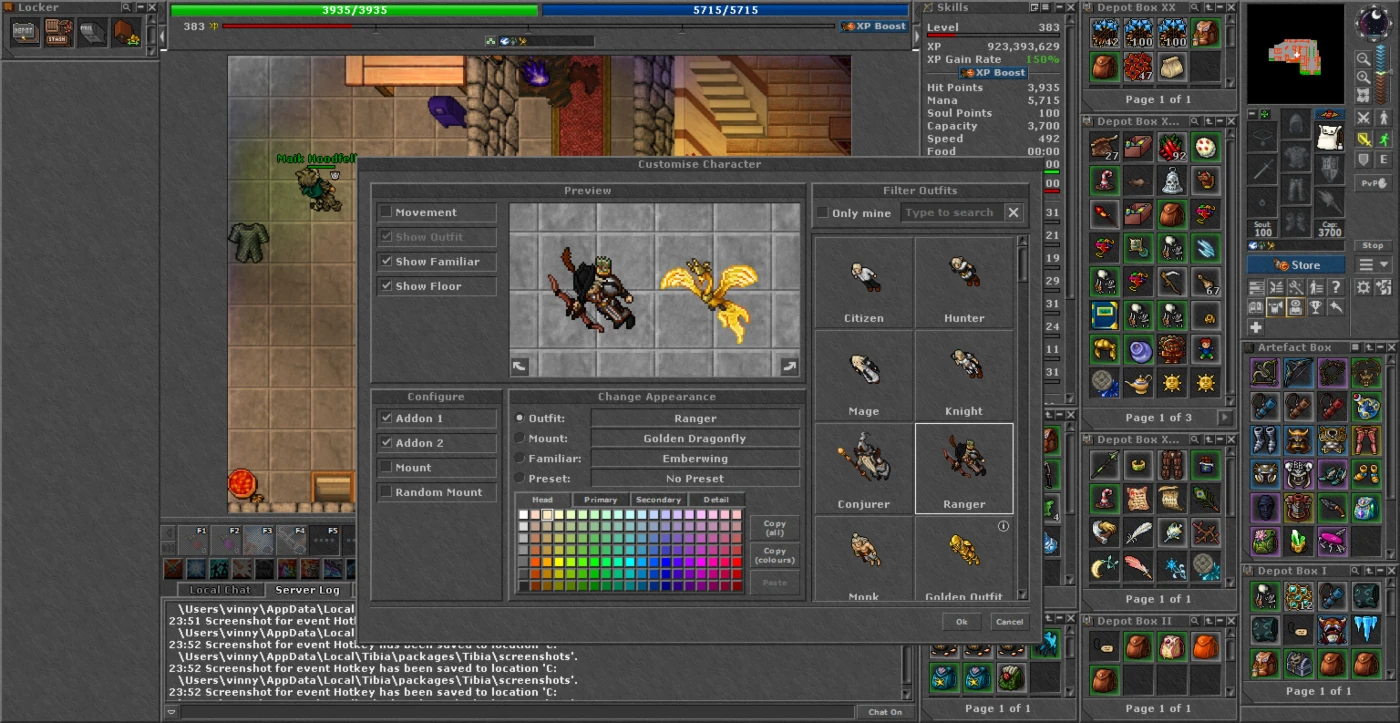This screenshot has height=723, width=1400.
Task: Toggle the PvP mode button
Action: (1373, 183)
